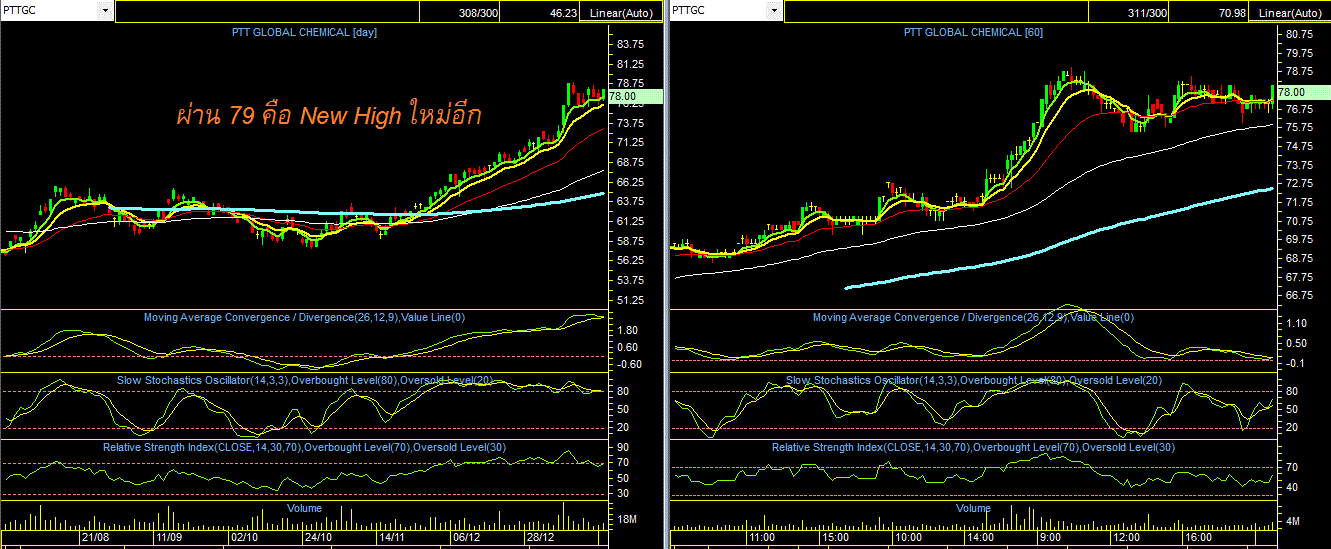
Task: Click the 4M volume scale label on 60-minute chart
Action: [x=1292, y=522]
